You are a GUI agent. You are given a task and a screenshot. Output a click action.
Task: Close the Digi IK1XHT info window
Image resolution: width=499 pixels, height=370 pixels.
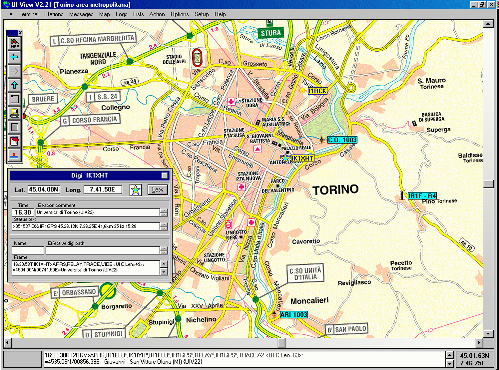point(165,175)
